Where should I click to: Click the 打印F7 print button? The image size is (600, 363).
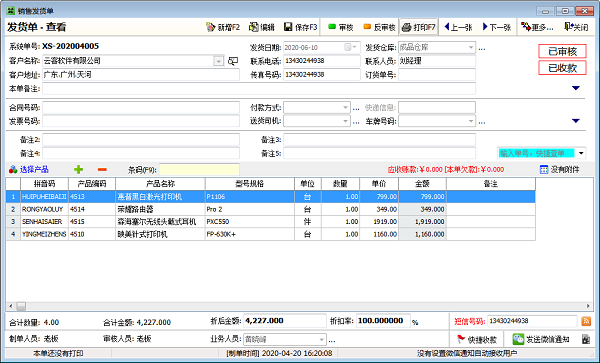coord(419,27)
